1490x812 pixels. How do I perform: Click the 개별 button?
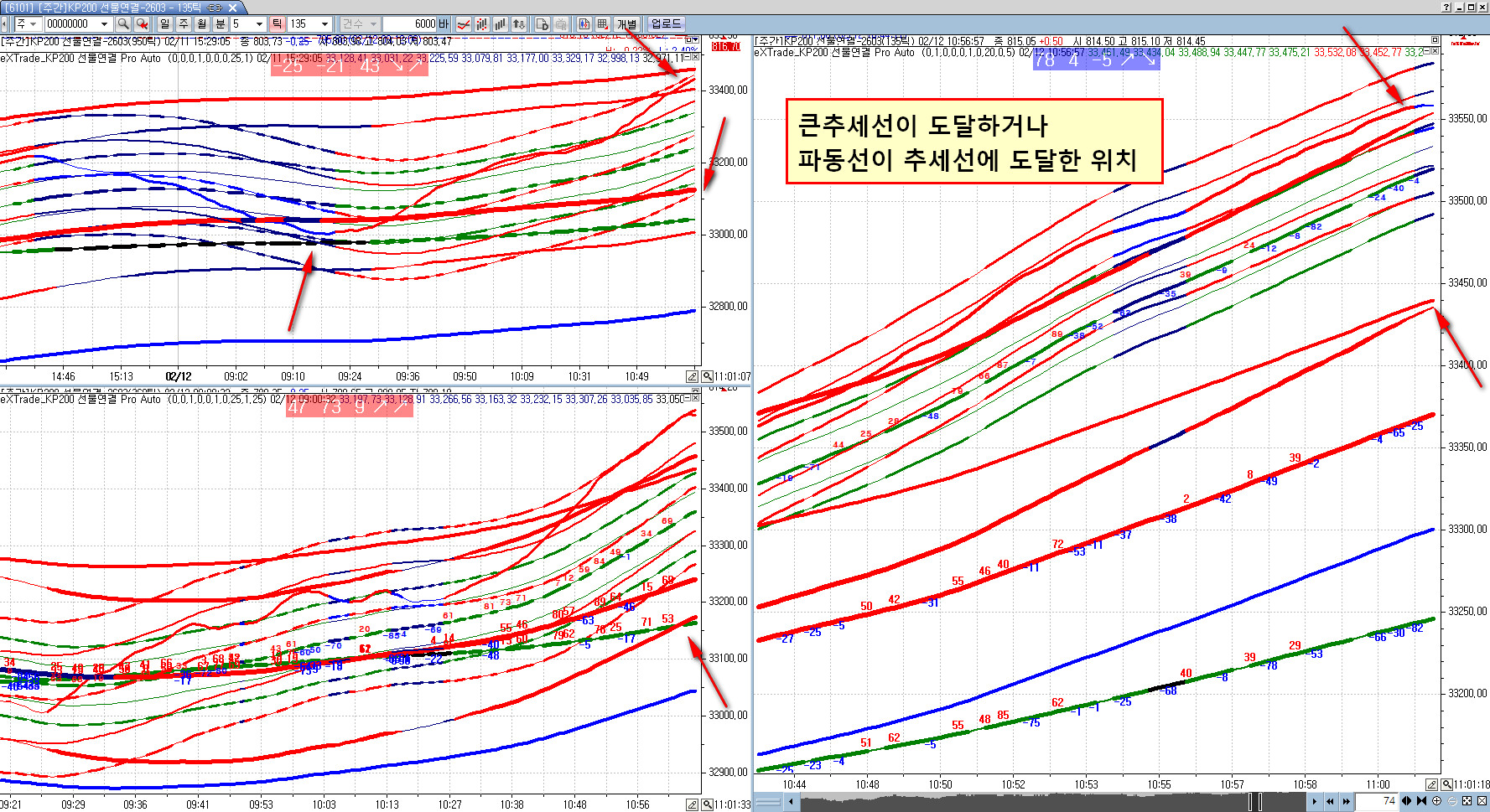[x=626, y=24]
